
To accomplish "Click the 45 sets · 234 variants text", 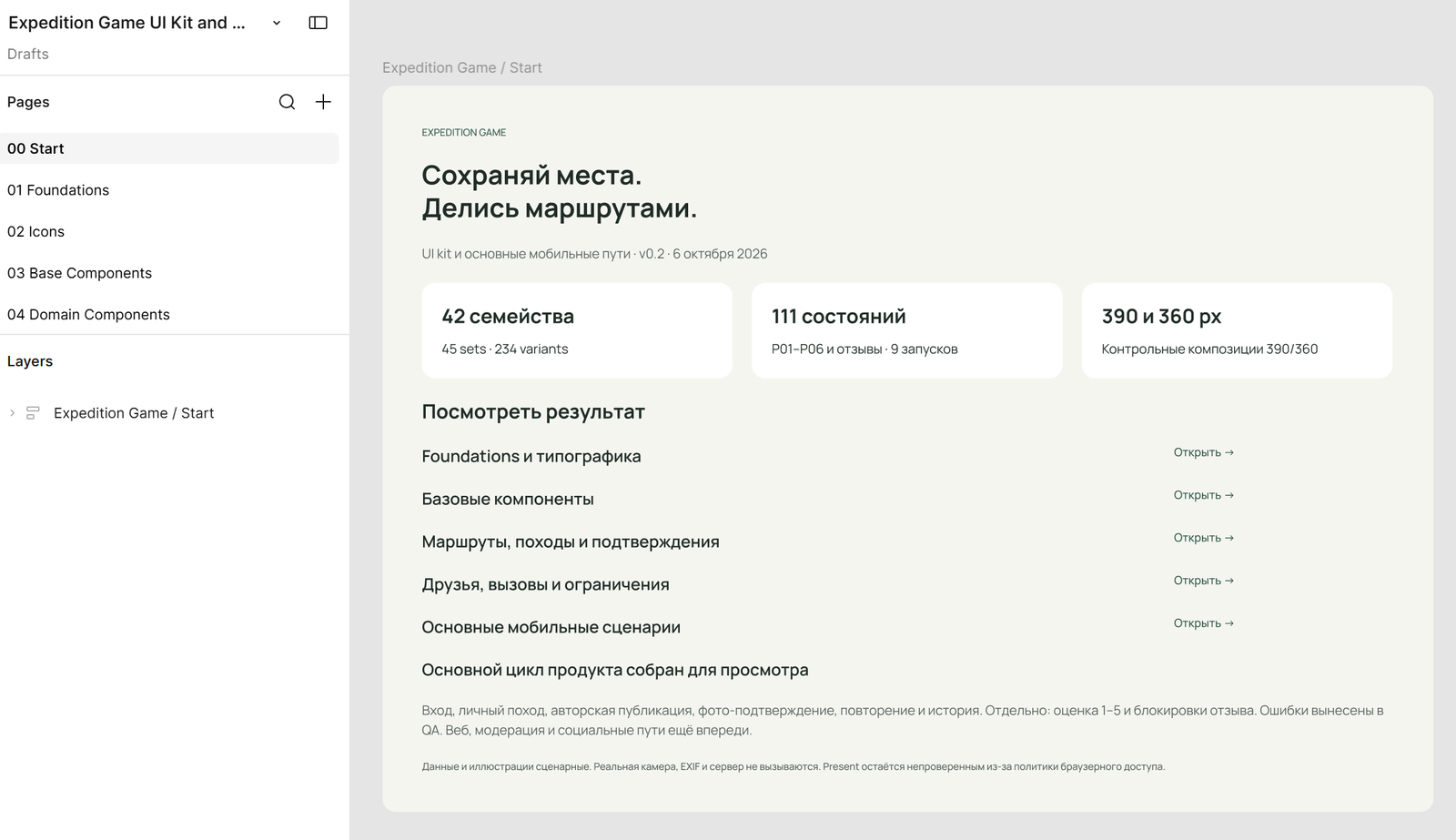I will tap(505, 349).
